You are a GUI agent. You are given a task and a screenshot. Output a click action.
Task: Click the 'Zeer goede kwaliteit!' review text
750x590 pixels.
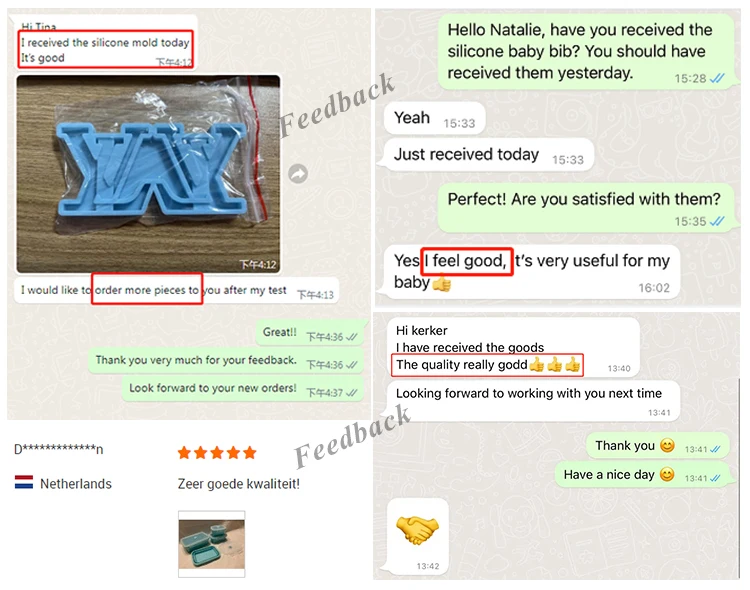[239, 484]
